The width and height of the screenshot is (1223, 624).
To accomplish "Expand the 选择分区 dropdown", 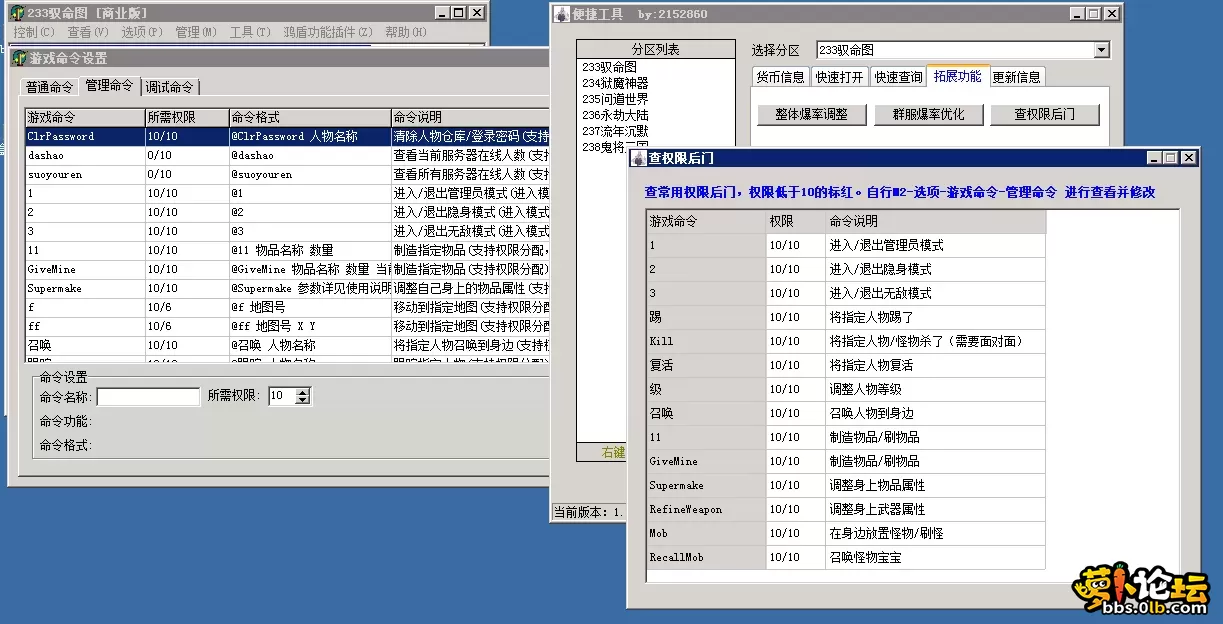I will click(x=1101, y=50).
